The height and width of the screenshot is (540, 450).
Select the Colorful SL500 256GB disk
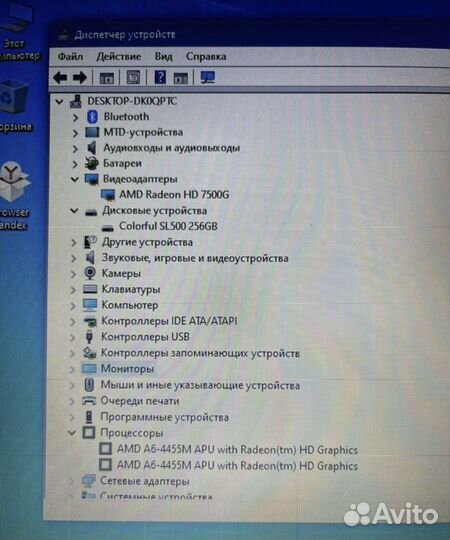click(x=168, y=227)
